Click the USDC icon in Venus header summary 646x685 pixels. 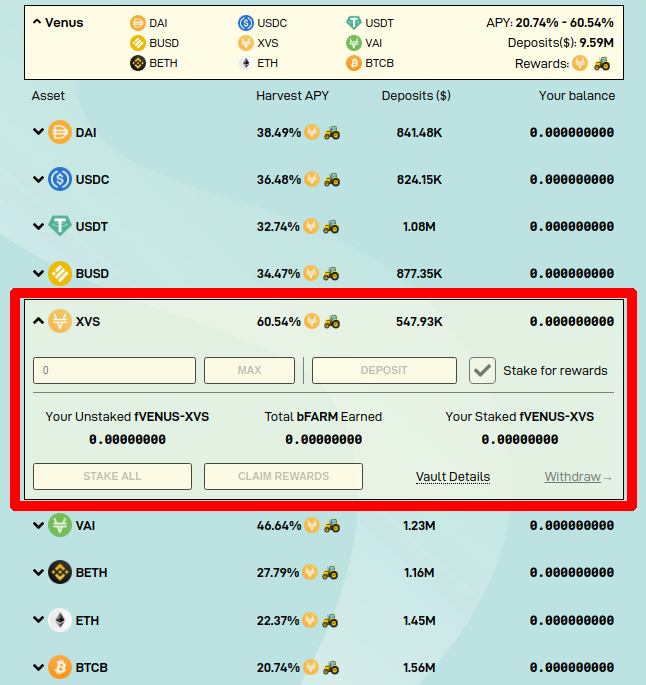click(x=246, y=23)
